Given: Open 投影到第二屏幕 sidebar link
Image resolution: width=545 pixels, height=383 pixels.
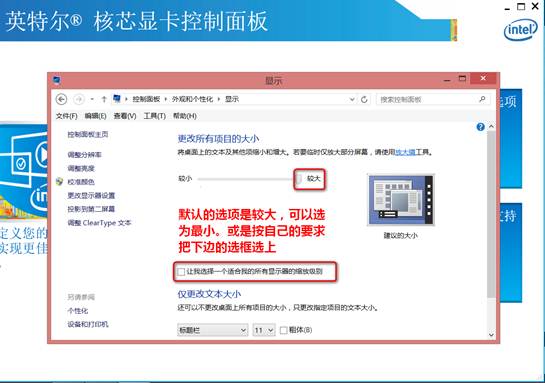Looking at the screenshot, I should (x=91, y=209).
